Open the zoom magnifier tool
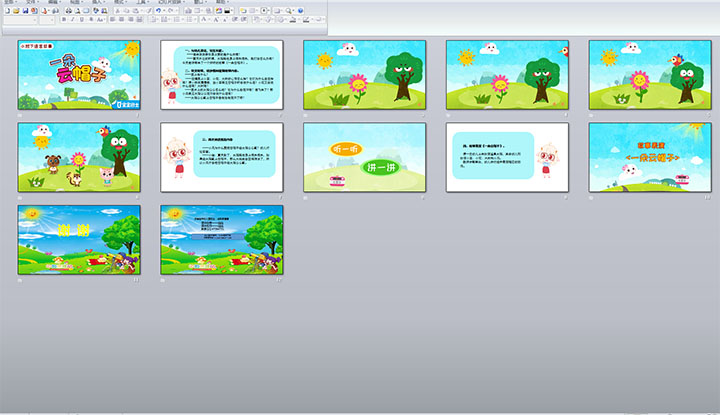Image resolution: width=720 pixels, height=415 pixels. 288,11
